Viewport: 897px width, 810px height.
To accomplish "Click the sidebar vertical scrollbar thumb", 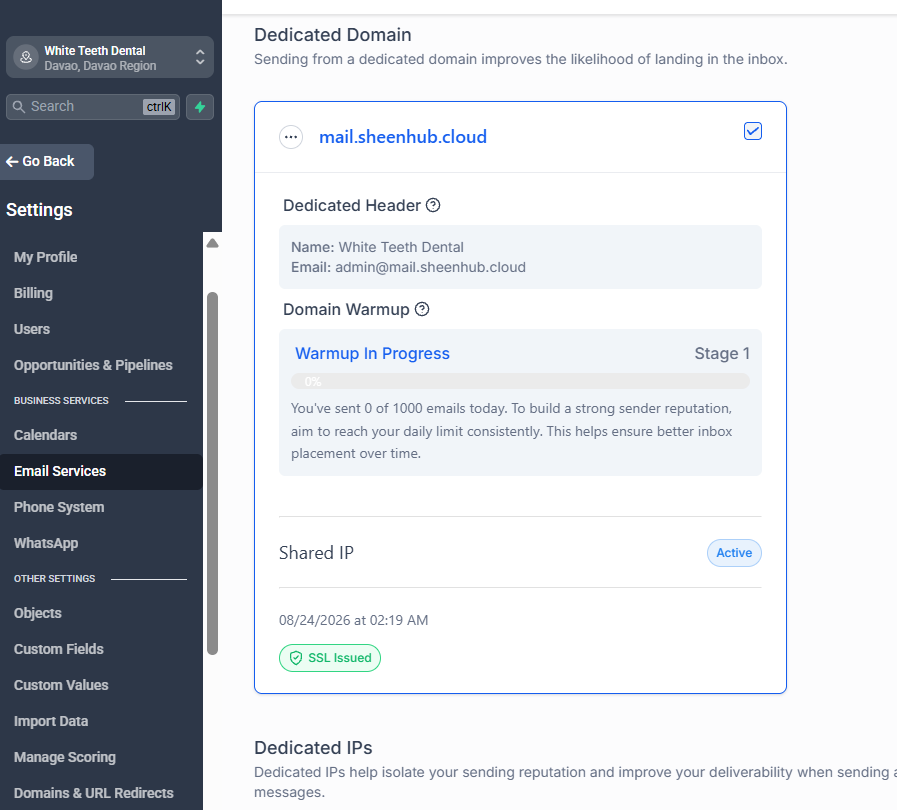I will tap(212, 473).
